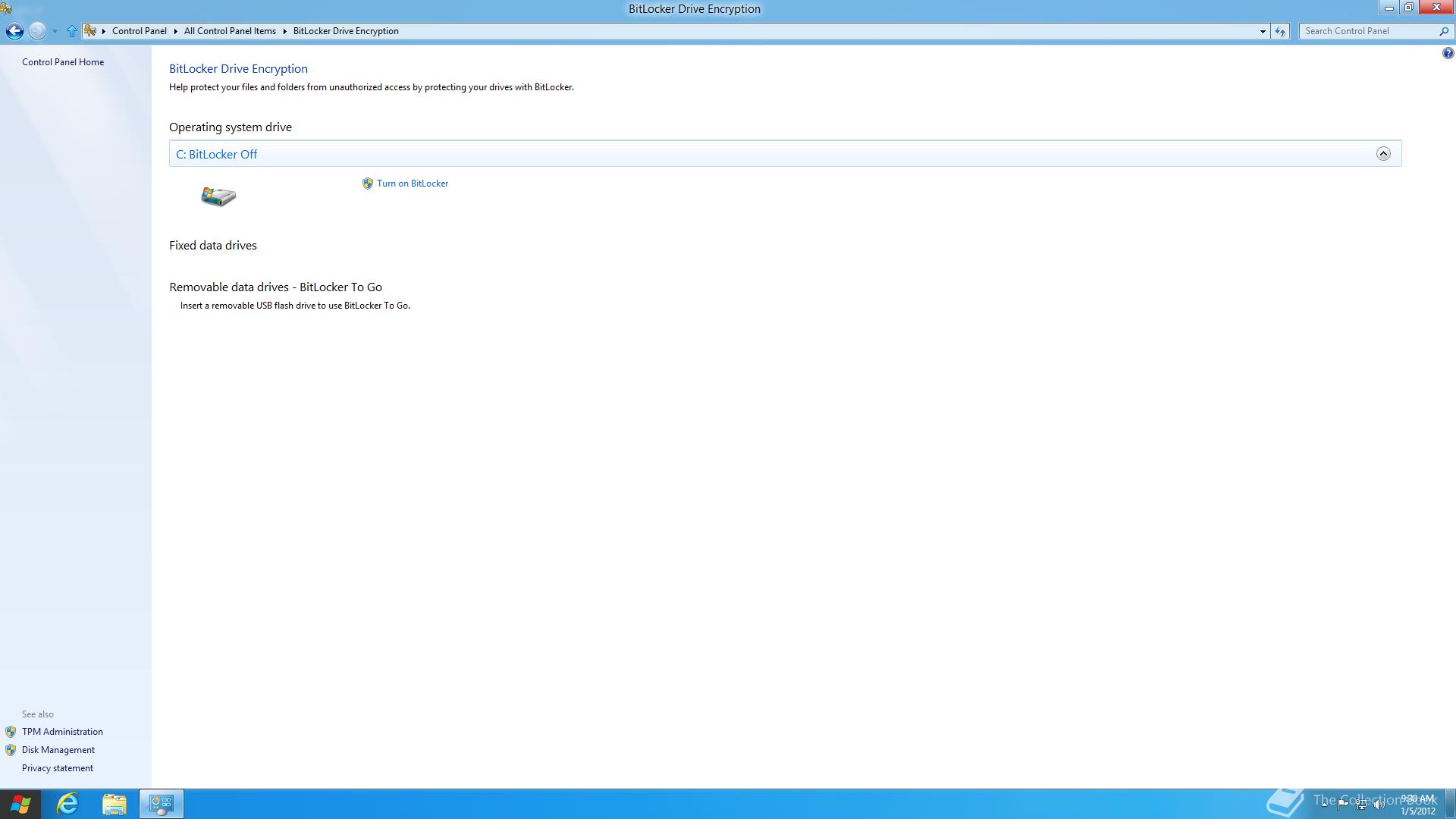
Task: Click the search magnifier icon
Action: click(1444, 31)
